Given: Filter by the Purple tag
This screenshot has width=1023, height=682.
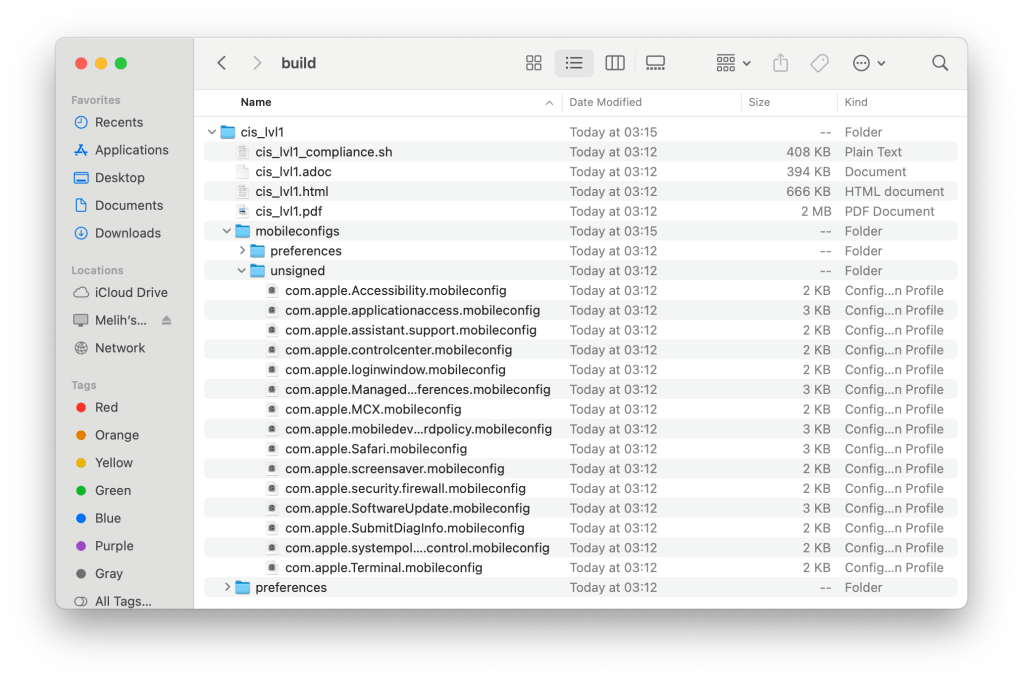Looking at the screenshot, I should click(114, 546).
